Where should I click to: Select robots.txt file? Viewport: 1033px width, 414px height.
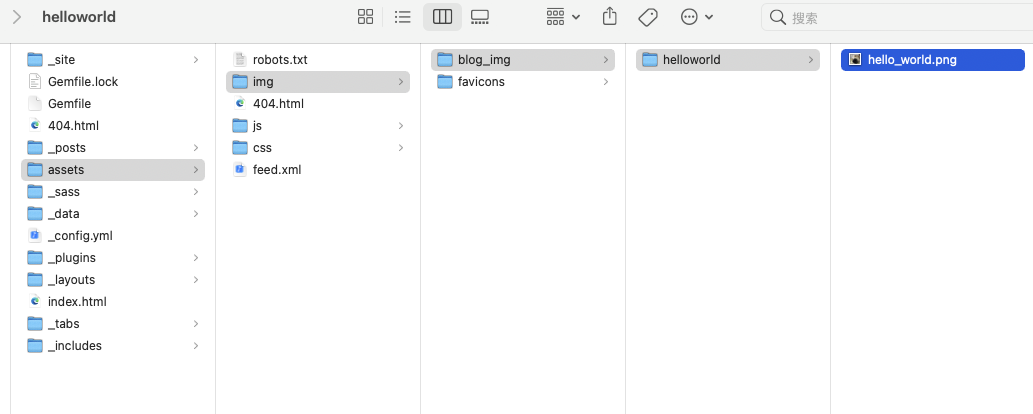(x=279, y=60)
